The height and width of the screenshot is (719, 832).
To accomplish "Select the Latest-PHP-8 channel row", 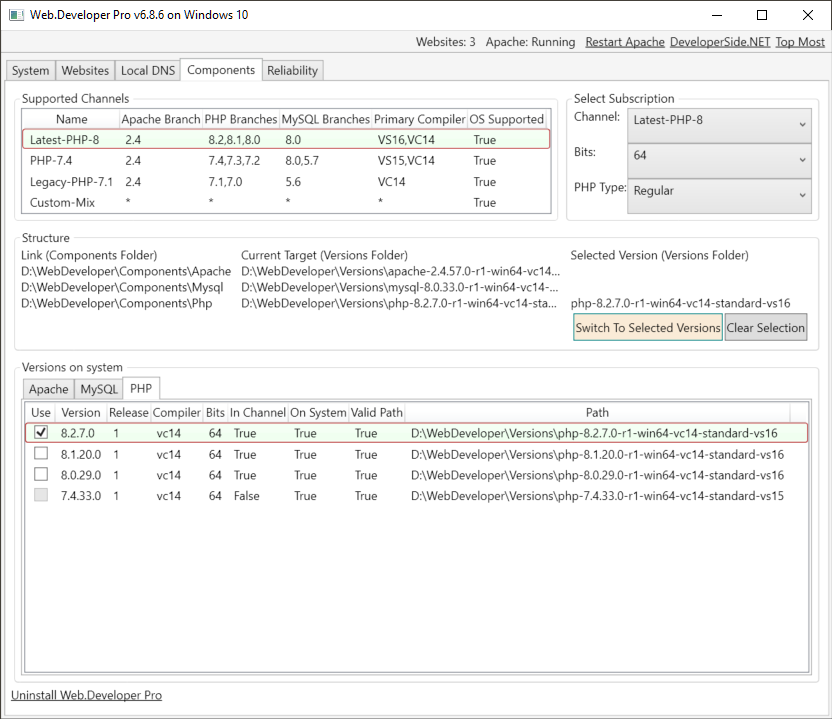I will [286, 140].
